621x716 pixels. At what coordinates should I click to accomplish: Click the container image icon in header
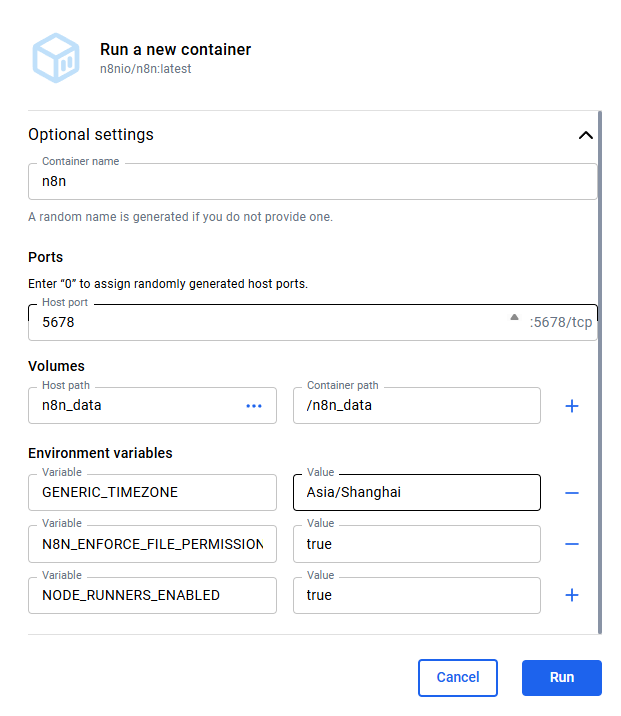tap(55, 57)
